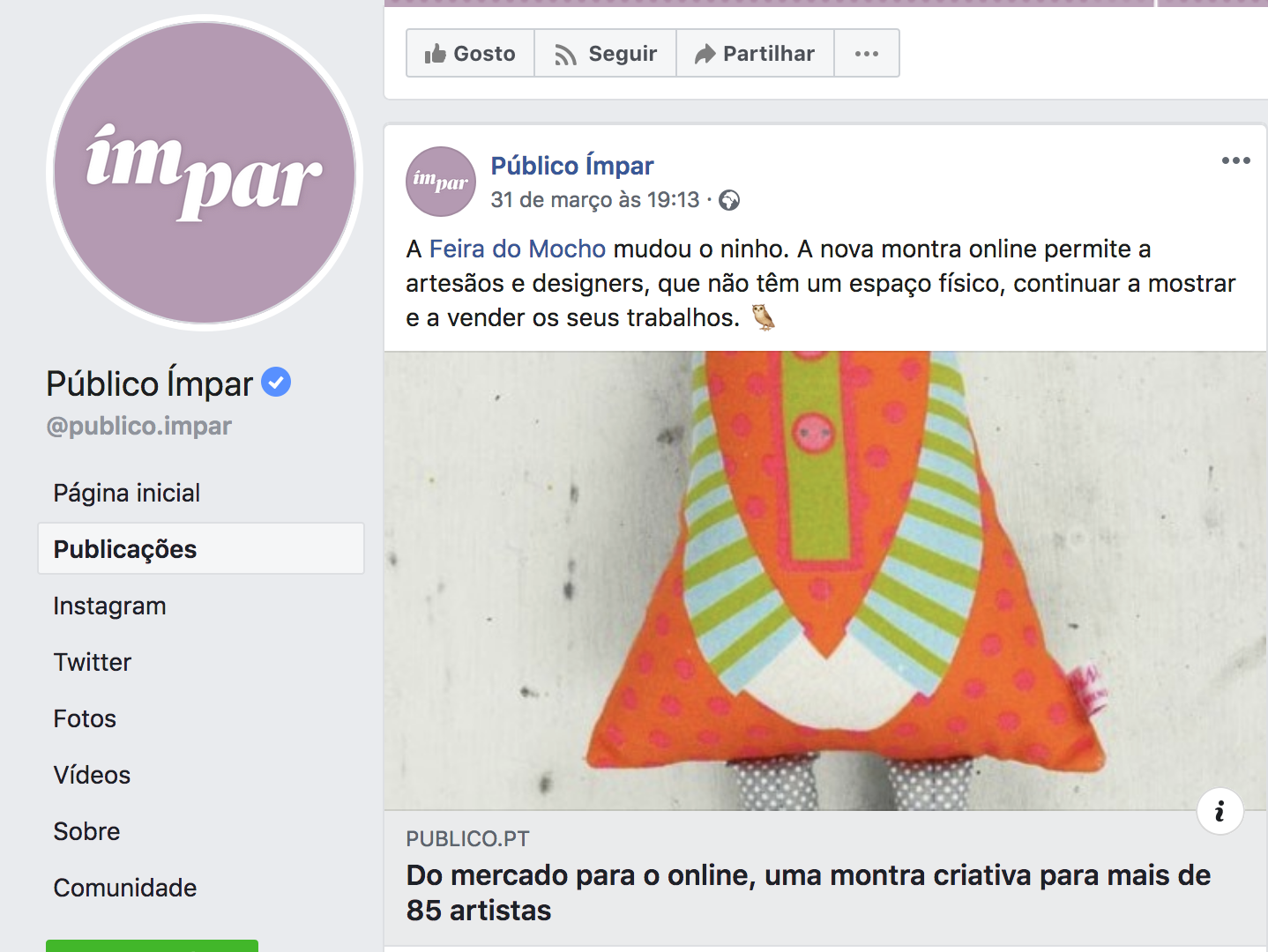This screenshot has width=1268, height=952.
Task: Open the post options ellipsis menu
Action: tap(1235, 160)
